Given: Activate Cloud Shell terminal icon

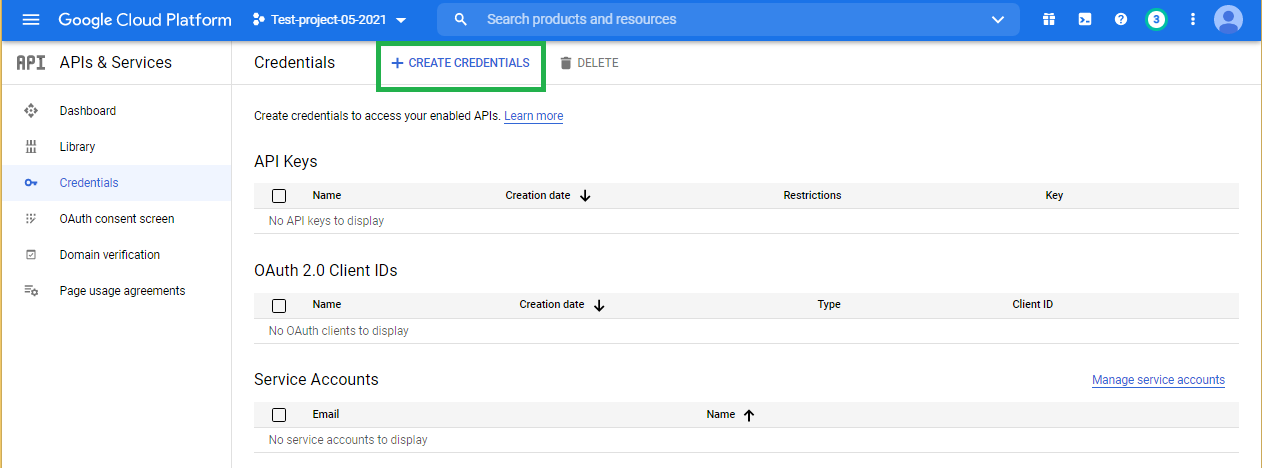Looking at the screenshot, I should (1085, 20).
